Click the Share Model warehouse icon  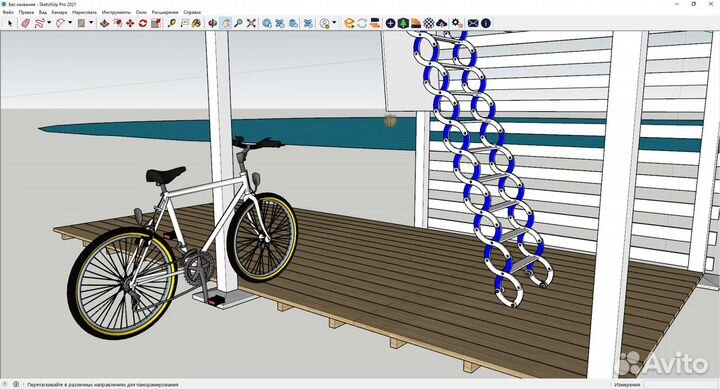point(280,23)
